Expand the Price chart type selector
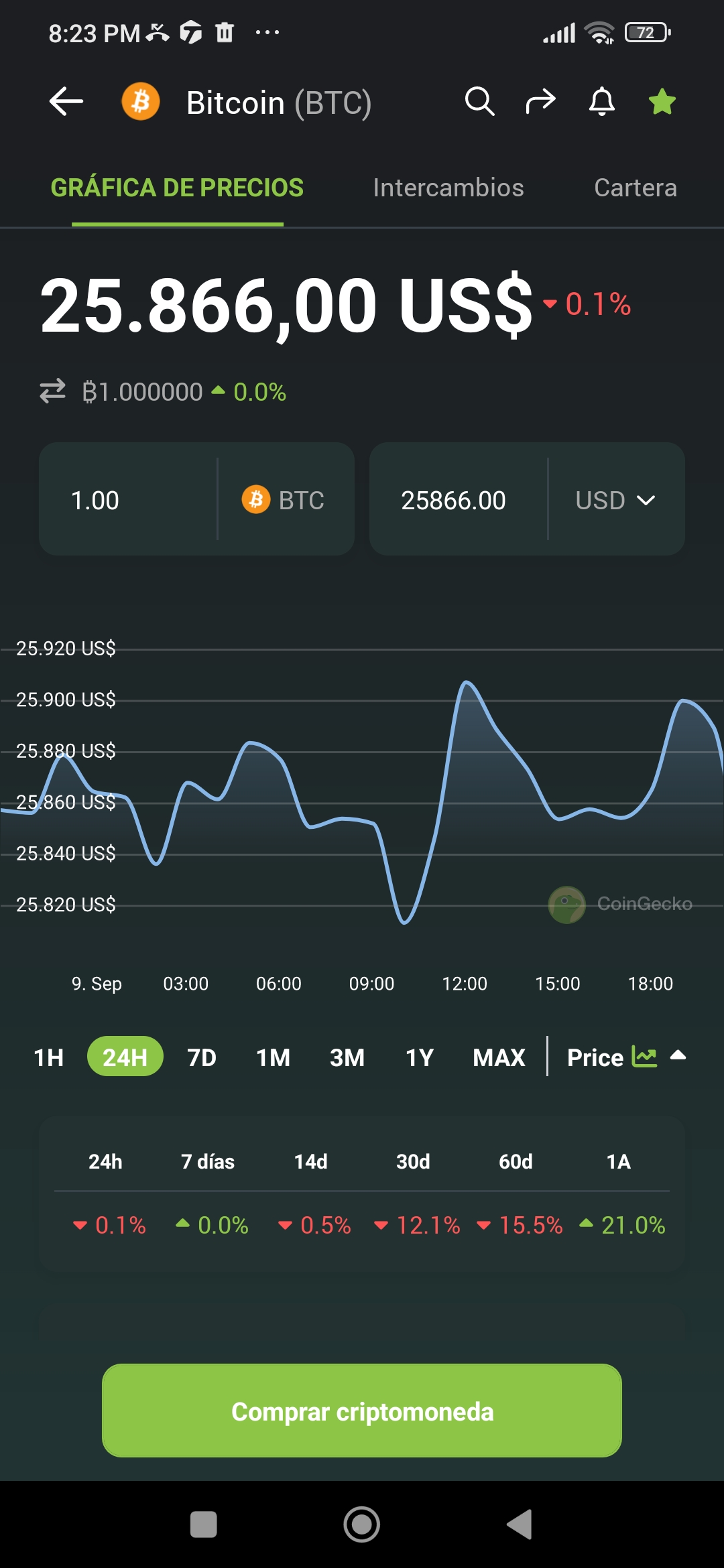724x1568 pixels. click(x=626, y=1057)
